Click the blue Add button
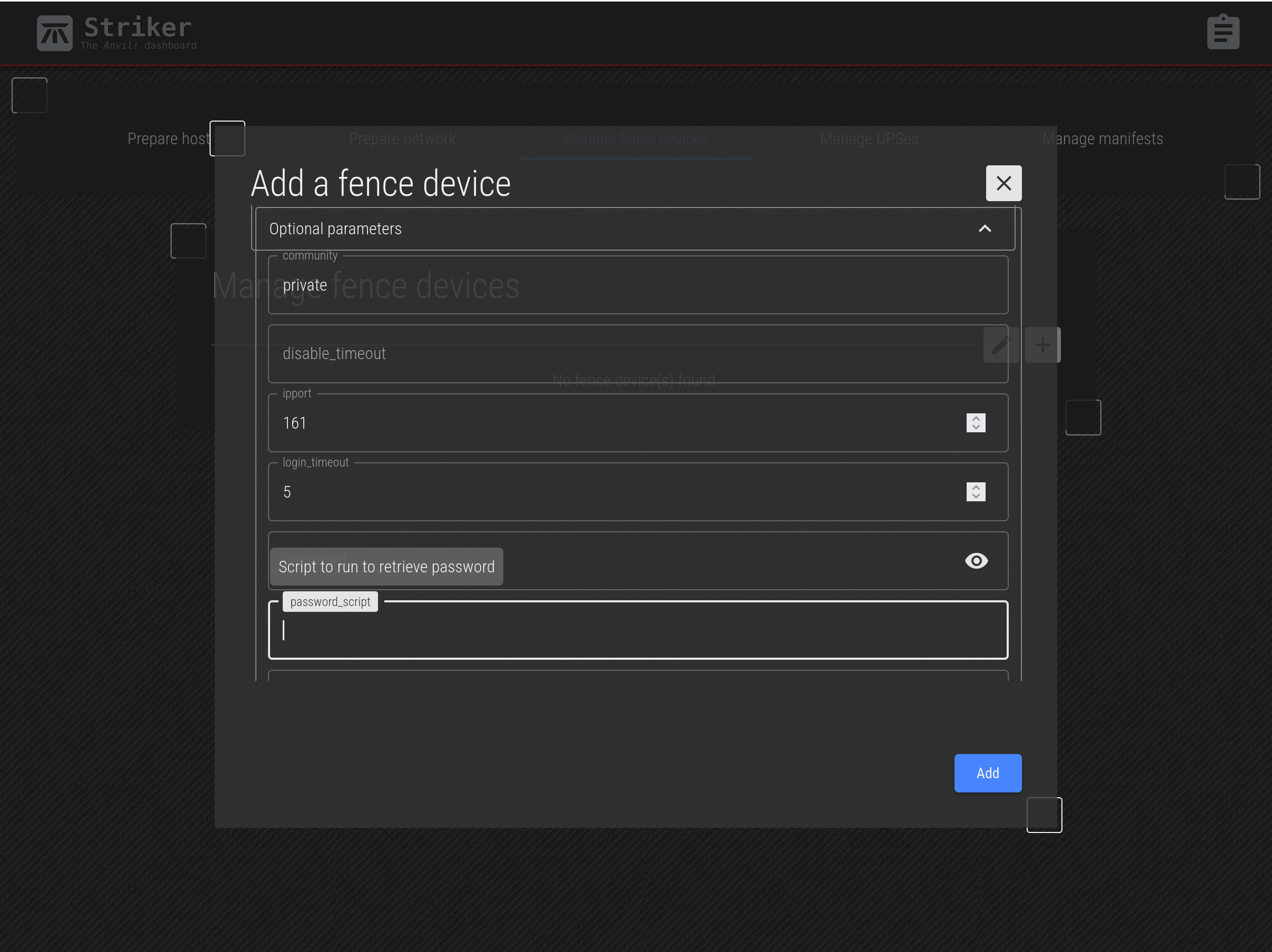This screenshot has width=1272, height=952. point(987,772)
